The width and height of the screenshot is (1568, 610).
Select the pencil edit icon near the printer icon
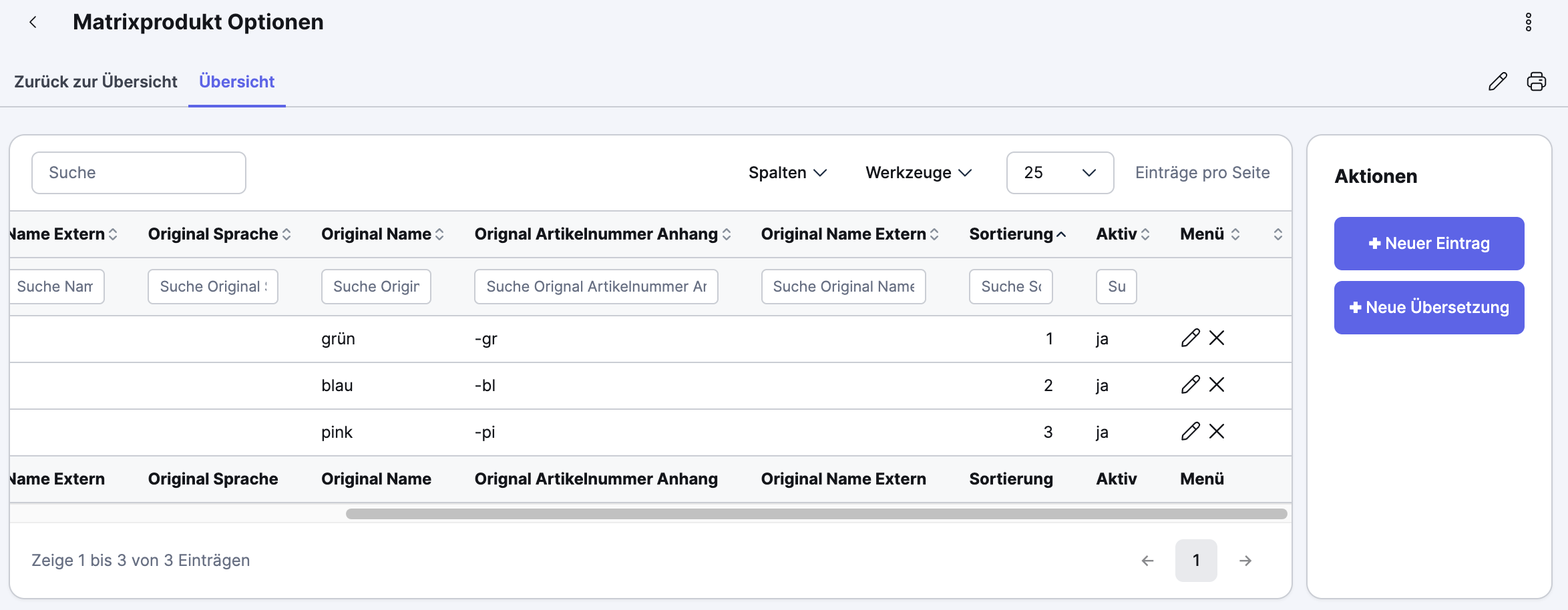[1498, 81]
